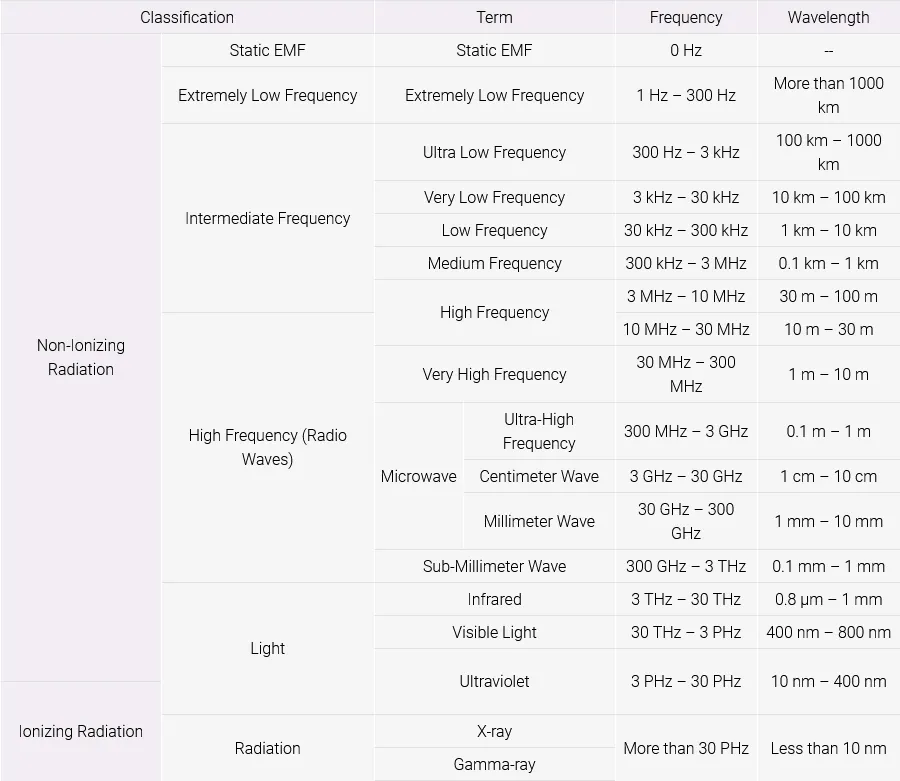Click the "30 THz – 3 PHz" cell
Image resolution: width=900 pixels, height=781 pixels.
(x=686, y=632)
